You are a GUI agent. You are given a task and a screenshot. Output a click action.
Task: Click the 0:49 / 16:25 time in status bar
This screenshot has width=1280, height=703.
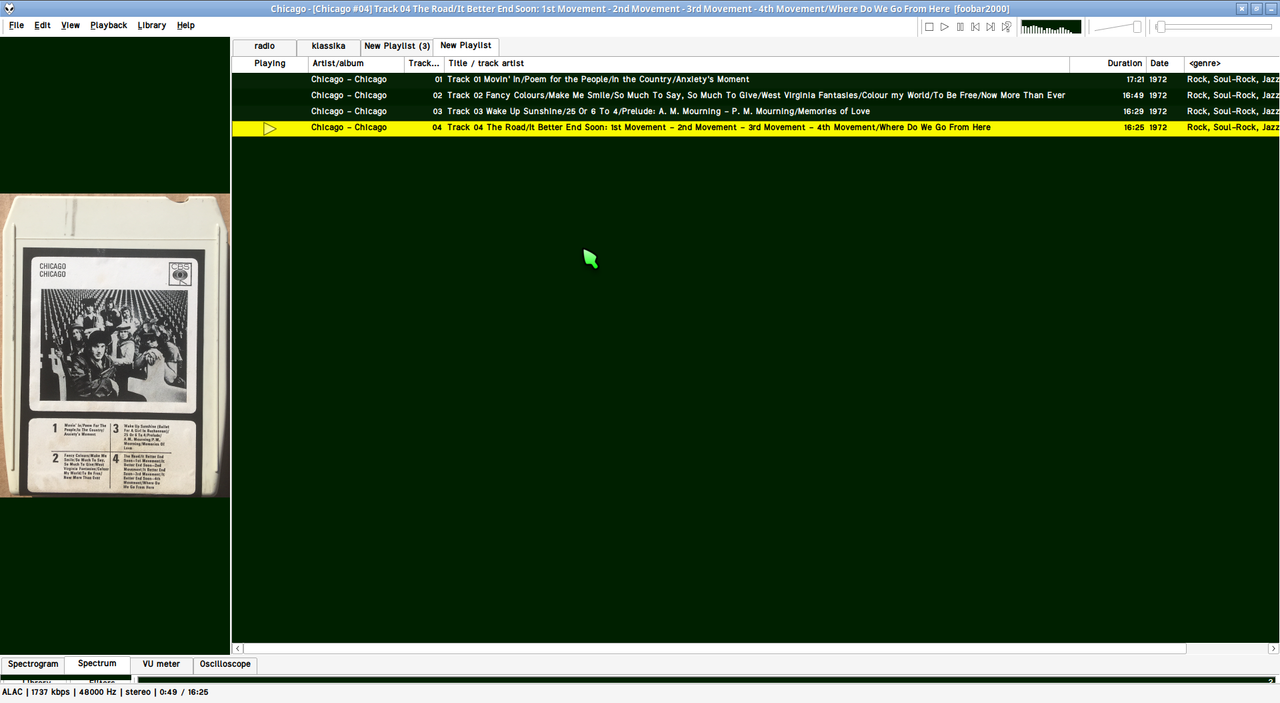pyautogui.click(x=182, y=692)
